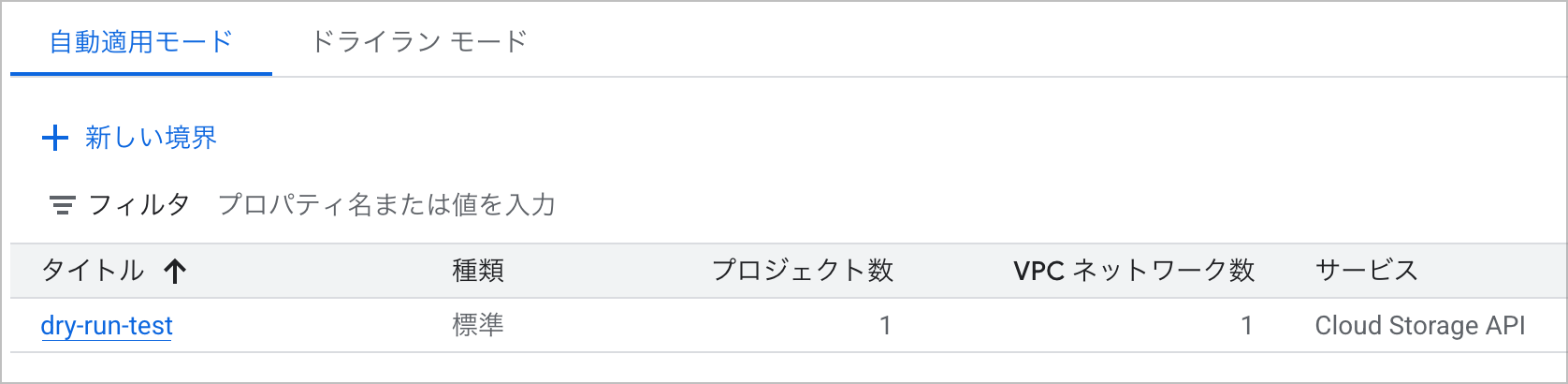Select the dry-run-test table row
The image size is (1568, 384).
tap(655, 326)
